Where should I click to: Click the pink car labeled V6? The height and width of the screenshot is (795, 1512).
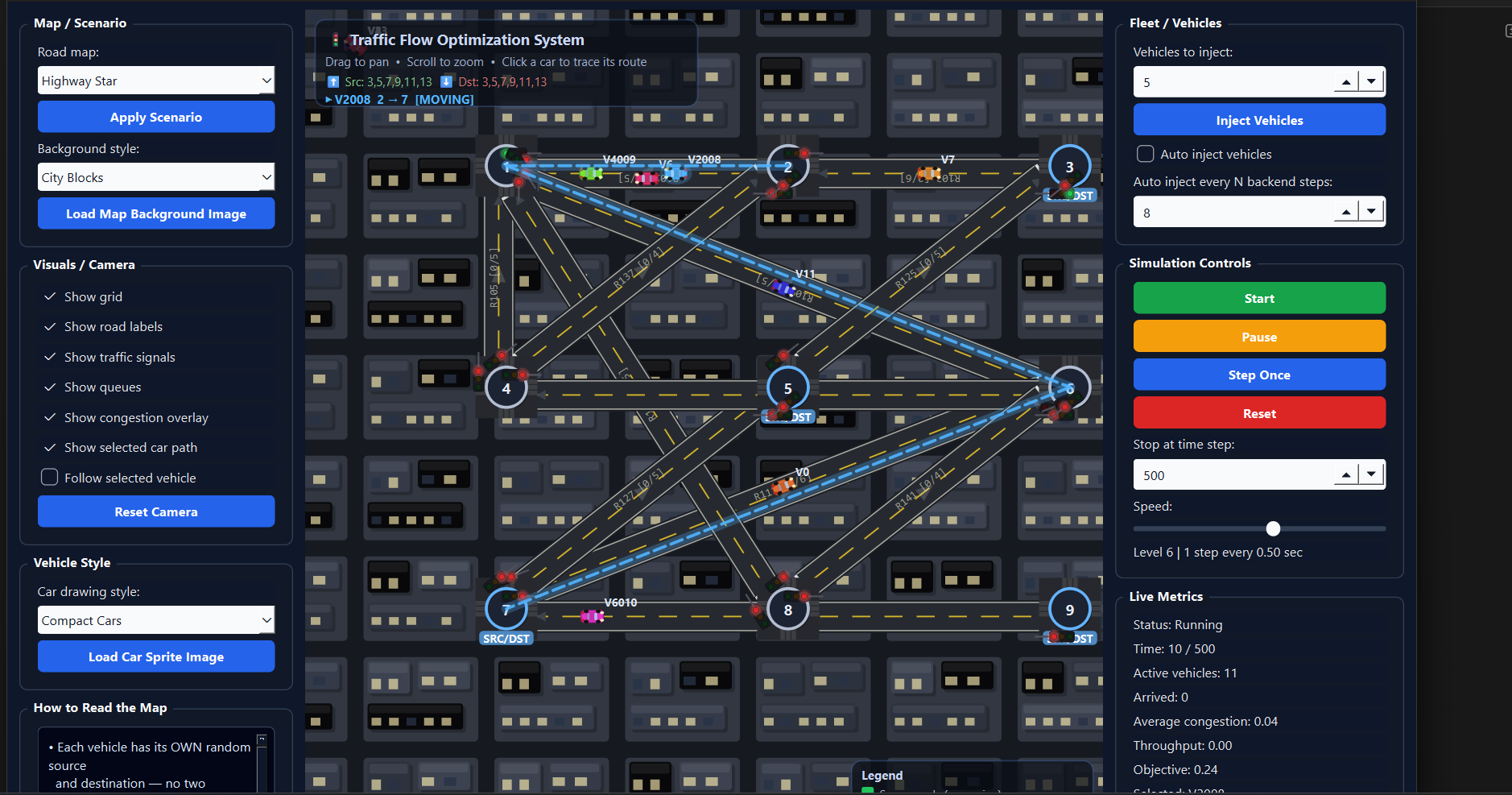point(647,178)
